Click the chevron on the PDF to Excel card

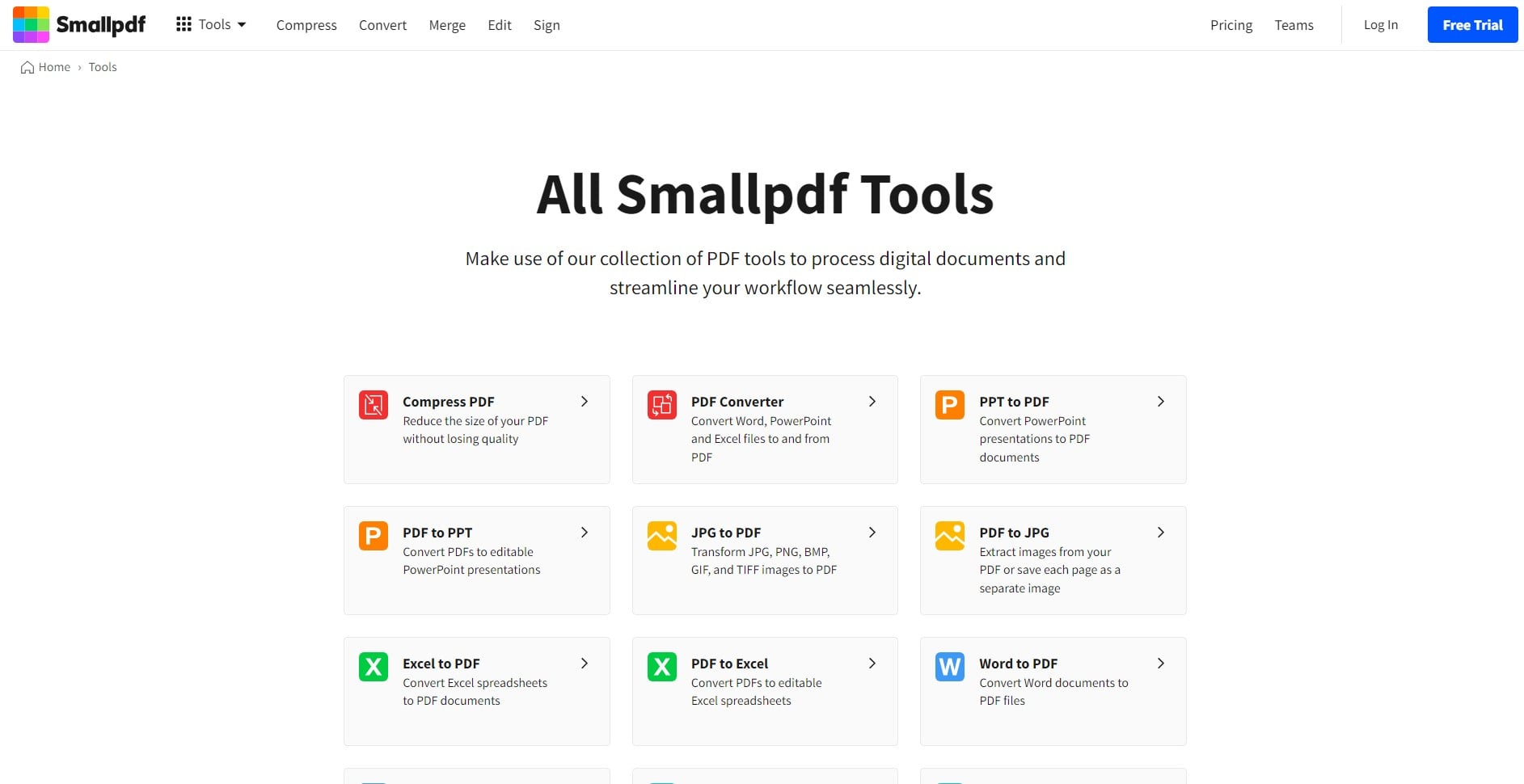(872, 663)
